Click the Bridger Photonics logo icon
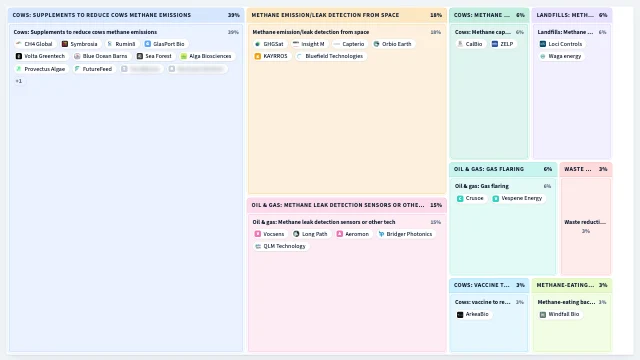Screen dimensions: 640x360 (381, 234)
